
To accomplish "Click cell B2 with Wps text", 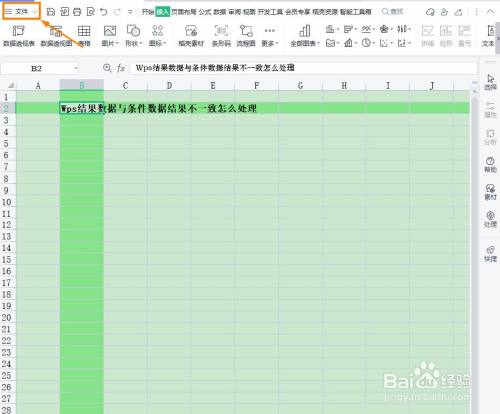I will tap(82, 108).
